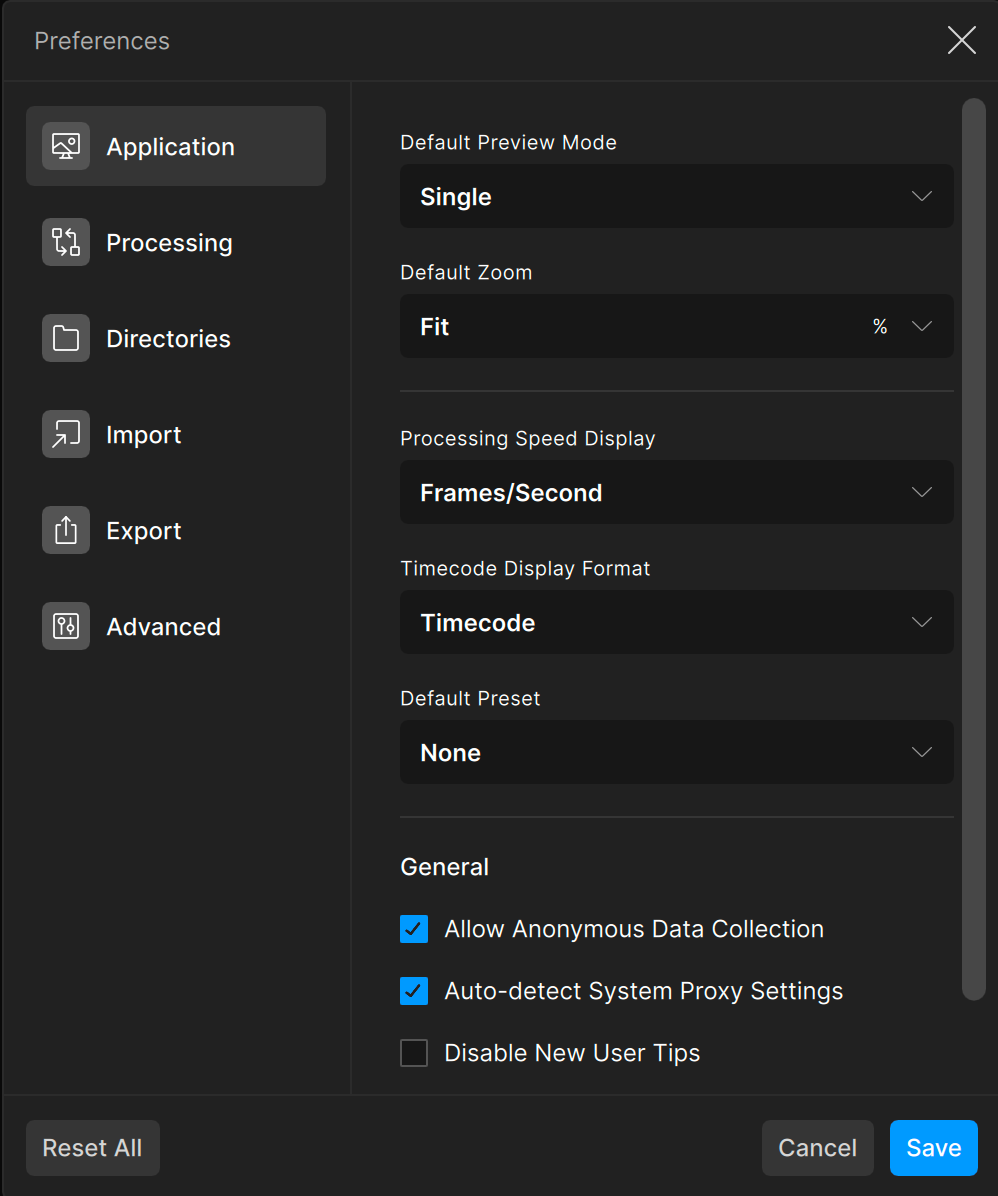
Task: Click the vertical scrollbar in settings pane
Action: pyautogui.click(x=973, y=548)
